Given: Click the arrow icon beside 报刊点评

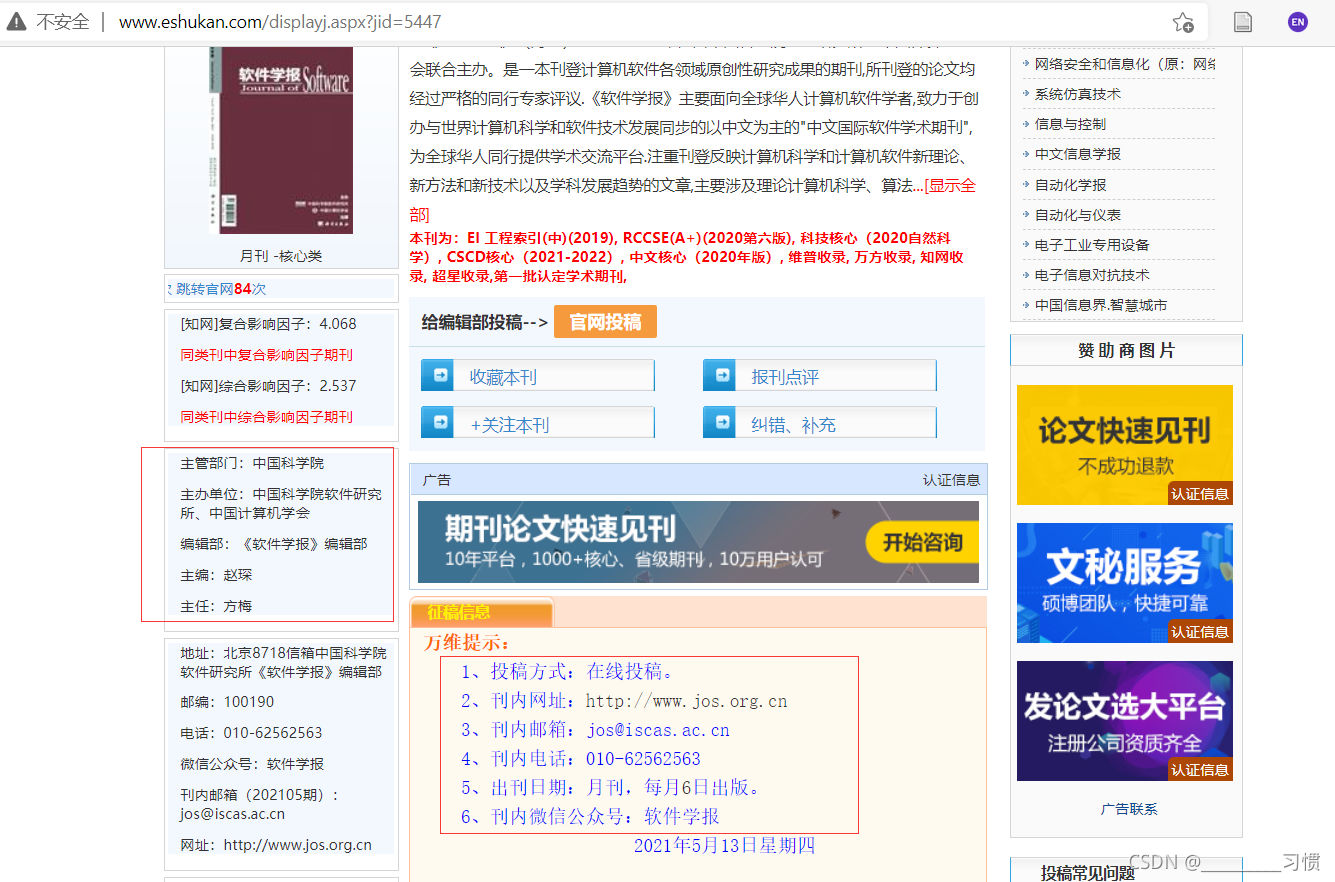Looking at the screenshot, I should [x=719, y=376].
